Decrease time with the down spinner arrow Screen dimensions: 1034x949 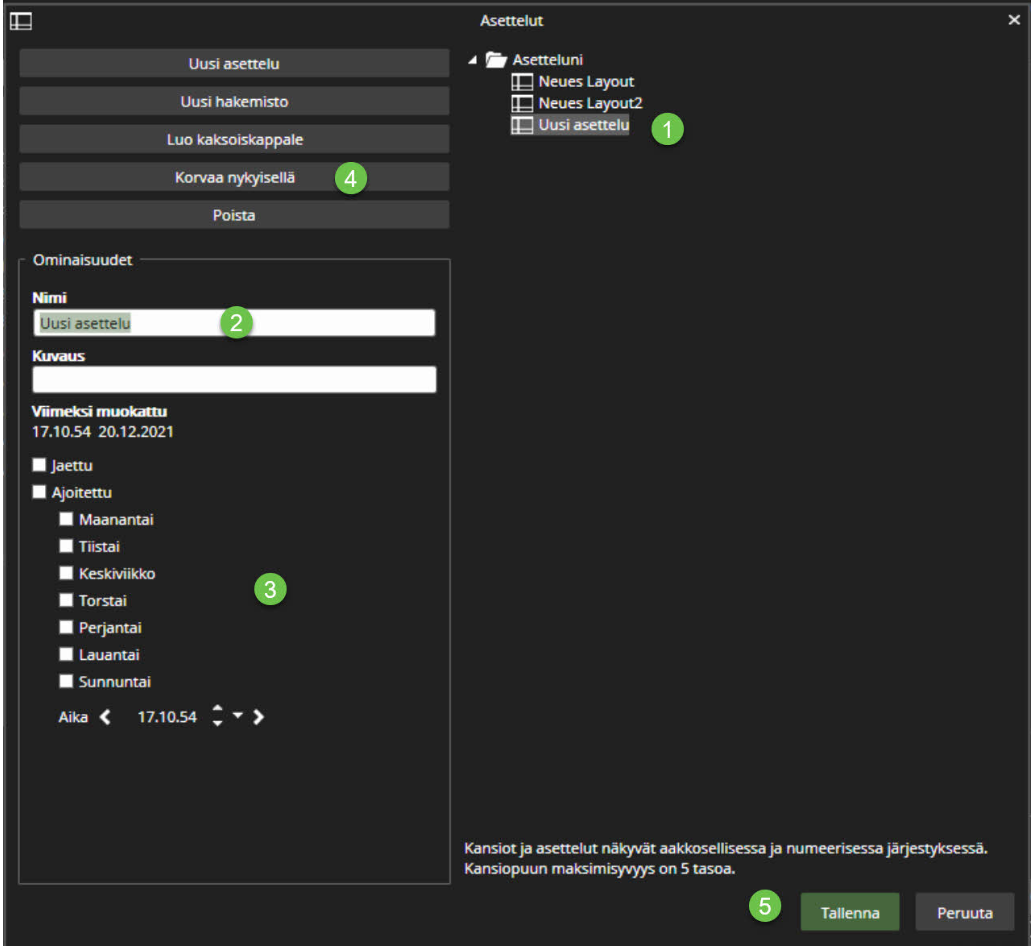click(218, 724)
